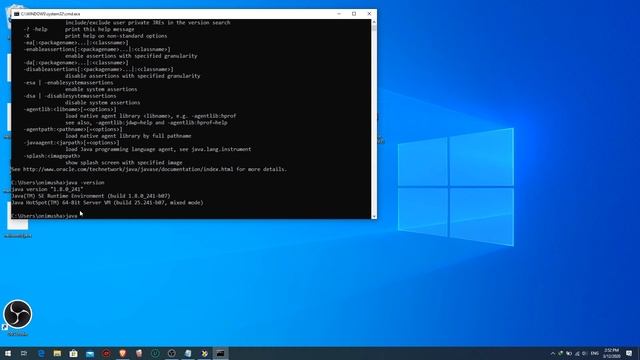This screenshot has width=640, height=360.
Task: Show hidden system tray icons
Action: (553, 353)
